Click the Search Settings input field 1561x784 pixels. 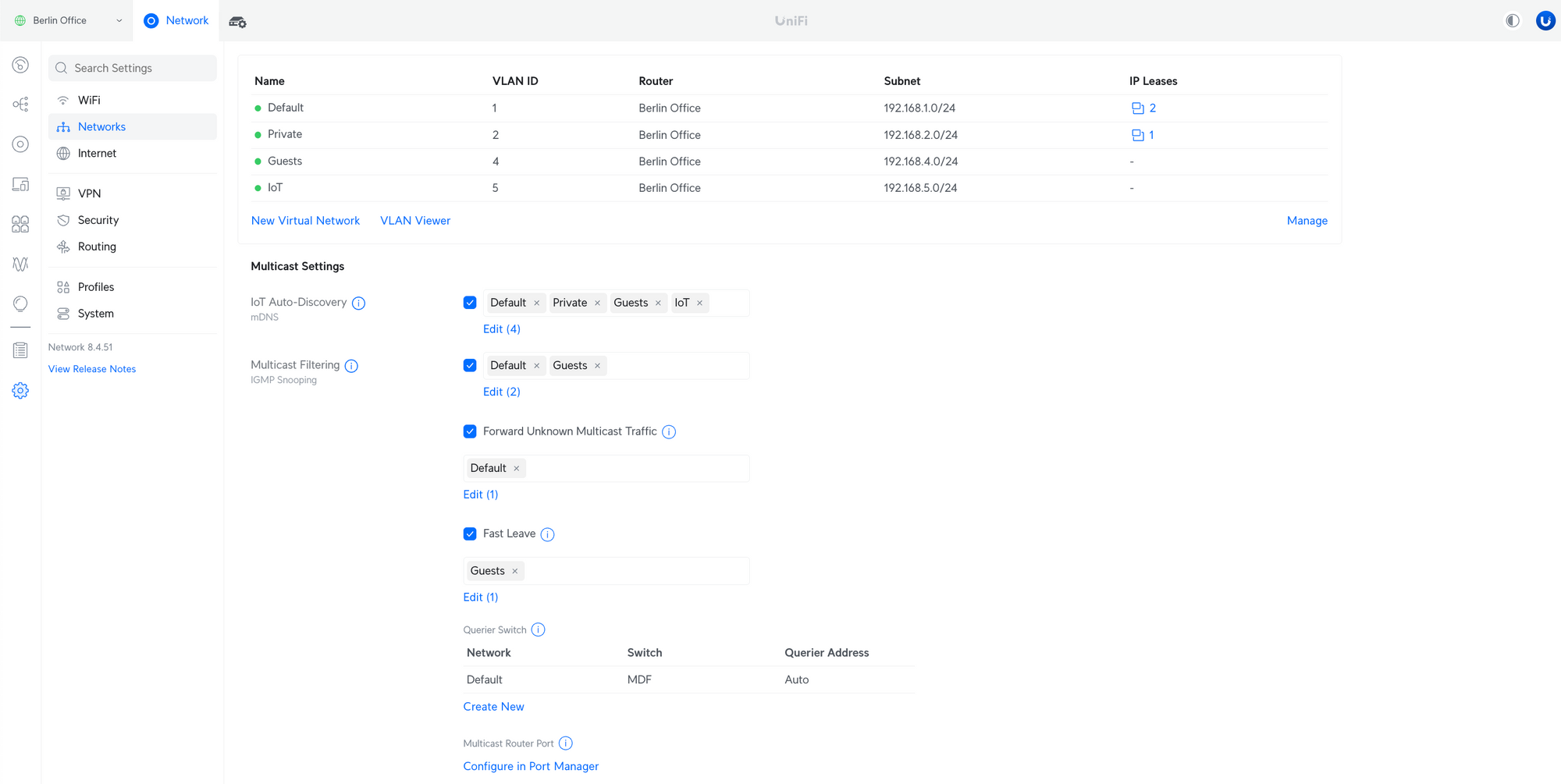[x=133, y=69]
